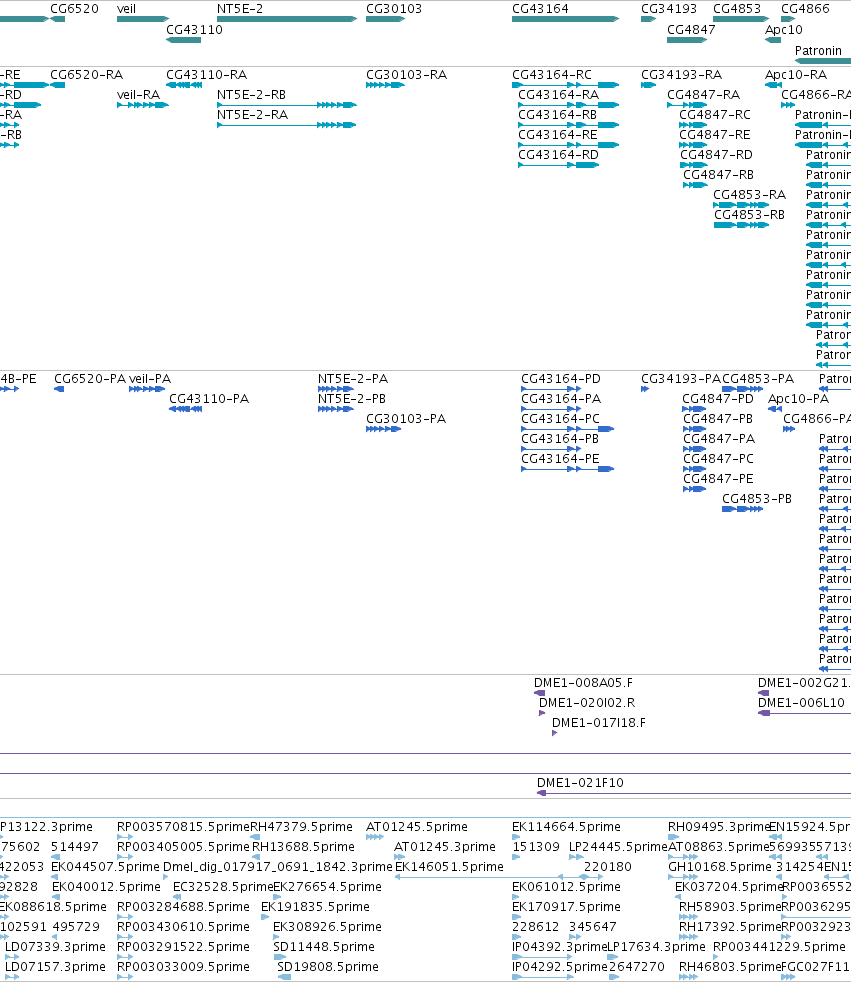The width and height of the screenshot is (851, 982).
Task: Click the NT5E-2 gene bar label
Action: (x=240, y=9)
